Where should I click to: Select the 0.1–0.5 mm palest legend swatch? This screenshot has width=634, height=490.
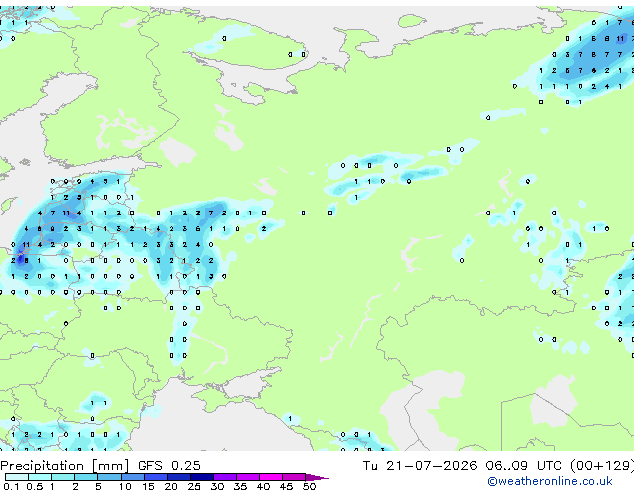point(17,477)
